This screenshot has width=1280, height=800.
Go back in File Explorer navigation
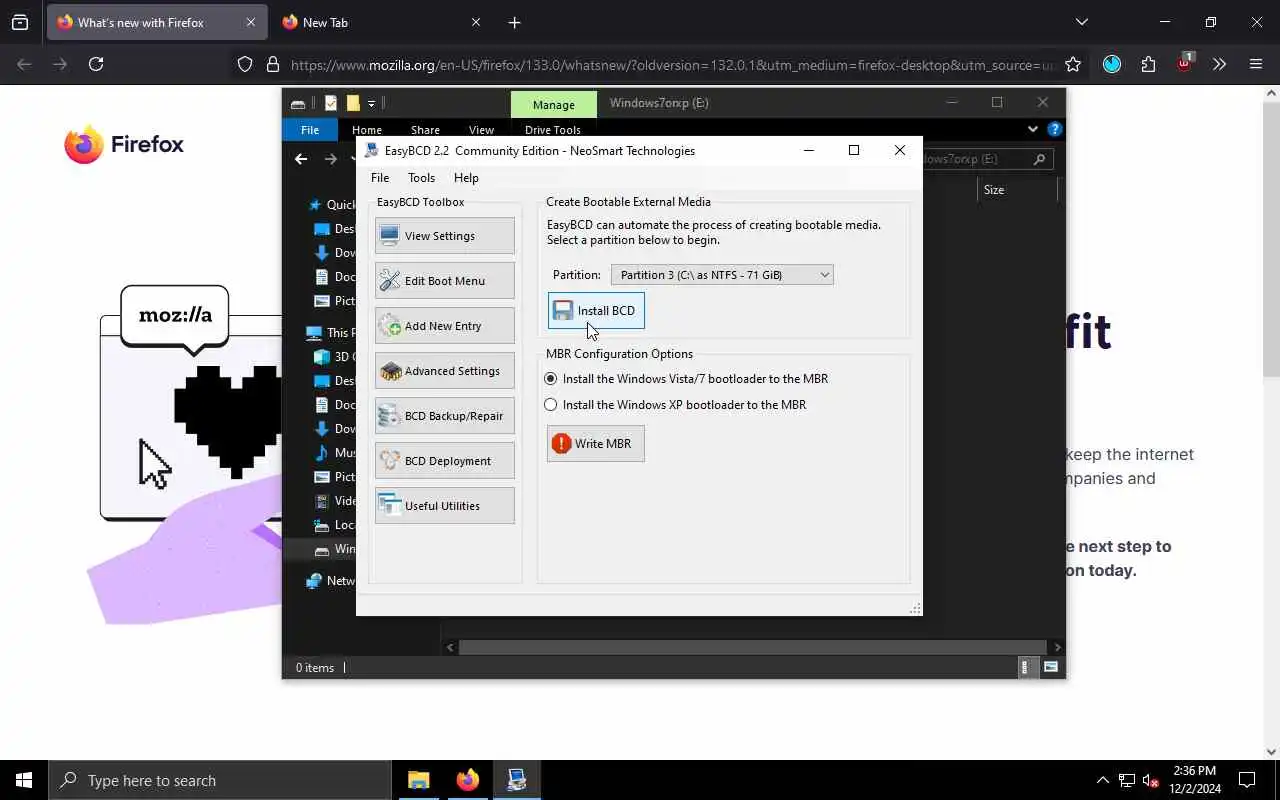(301, 159)
